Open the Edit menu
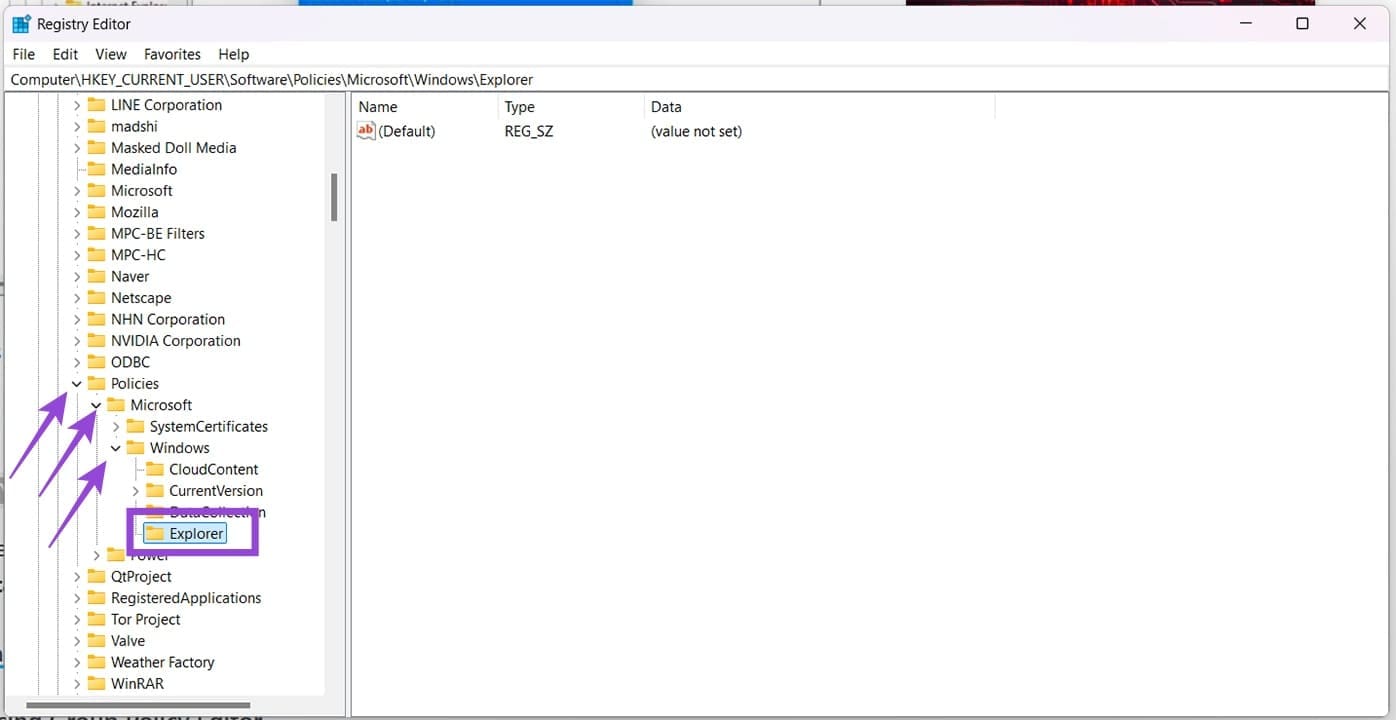 (65, 54)
